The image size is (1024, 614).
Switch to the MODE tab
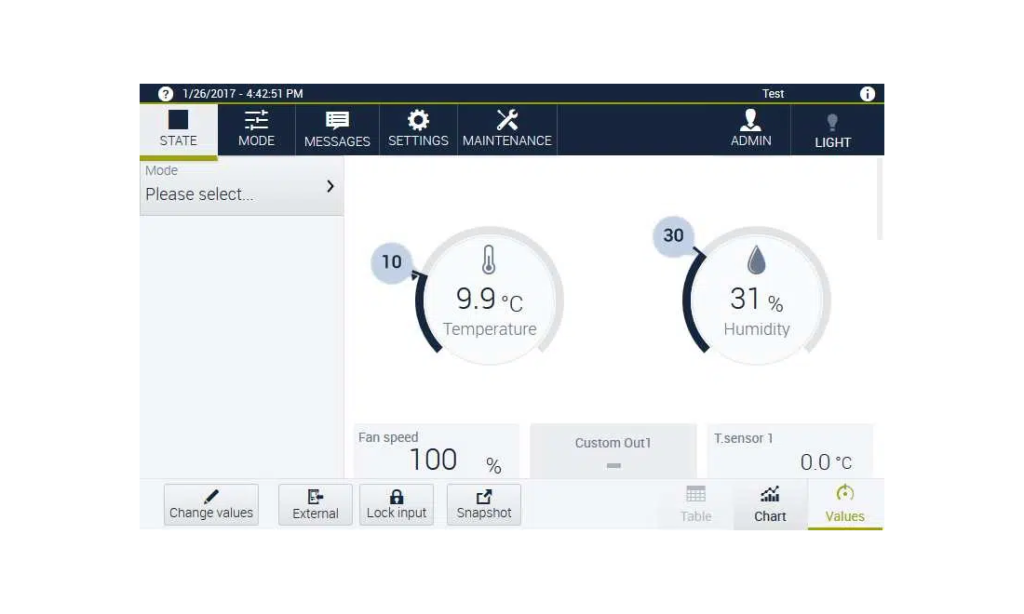click(x=256, y=129)
